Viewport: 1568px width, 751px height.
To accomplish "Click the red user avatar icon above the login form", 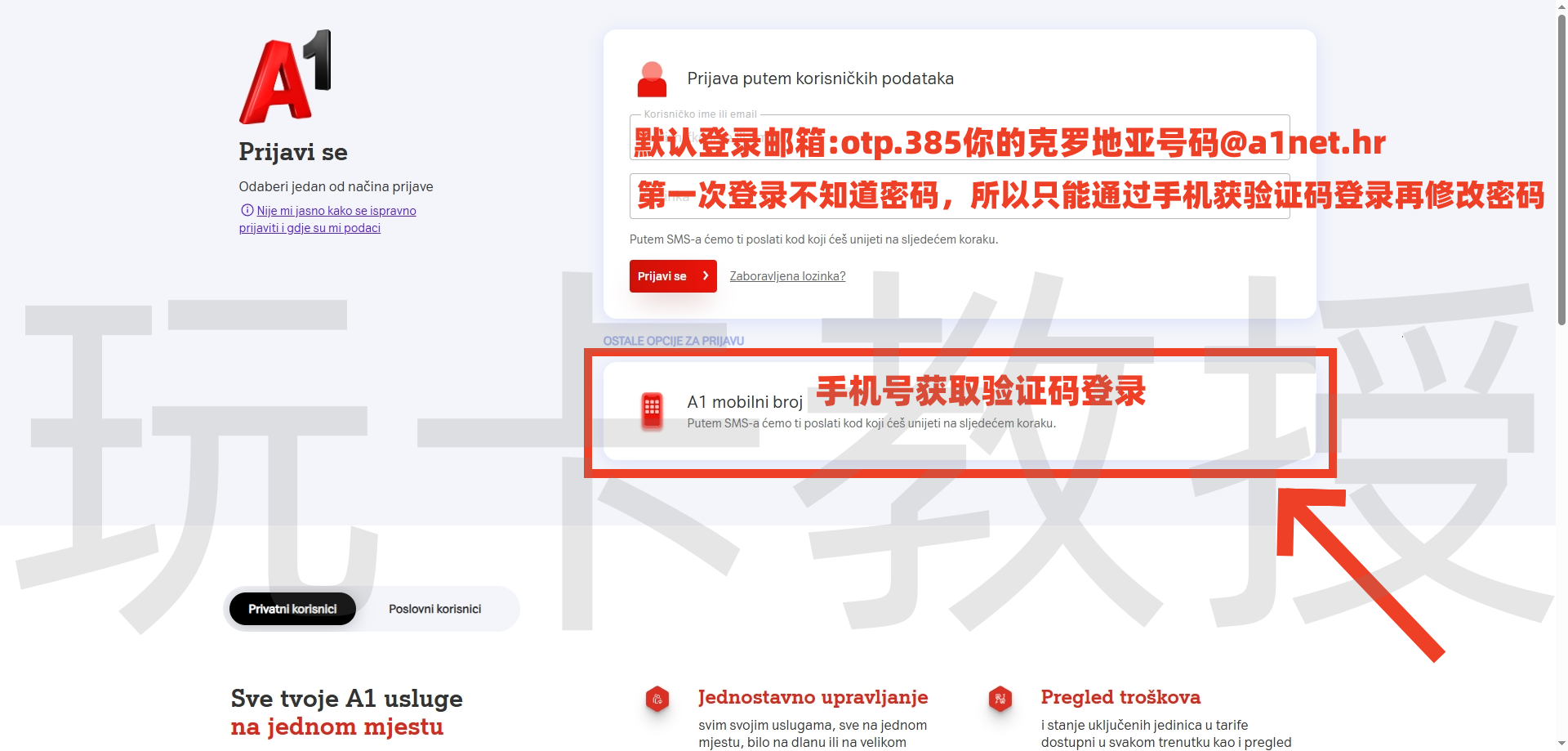I will click(x=652, y=78).
